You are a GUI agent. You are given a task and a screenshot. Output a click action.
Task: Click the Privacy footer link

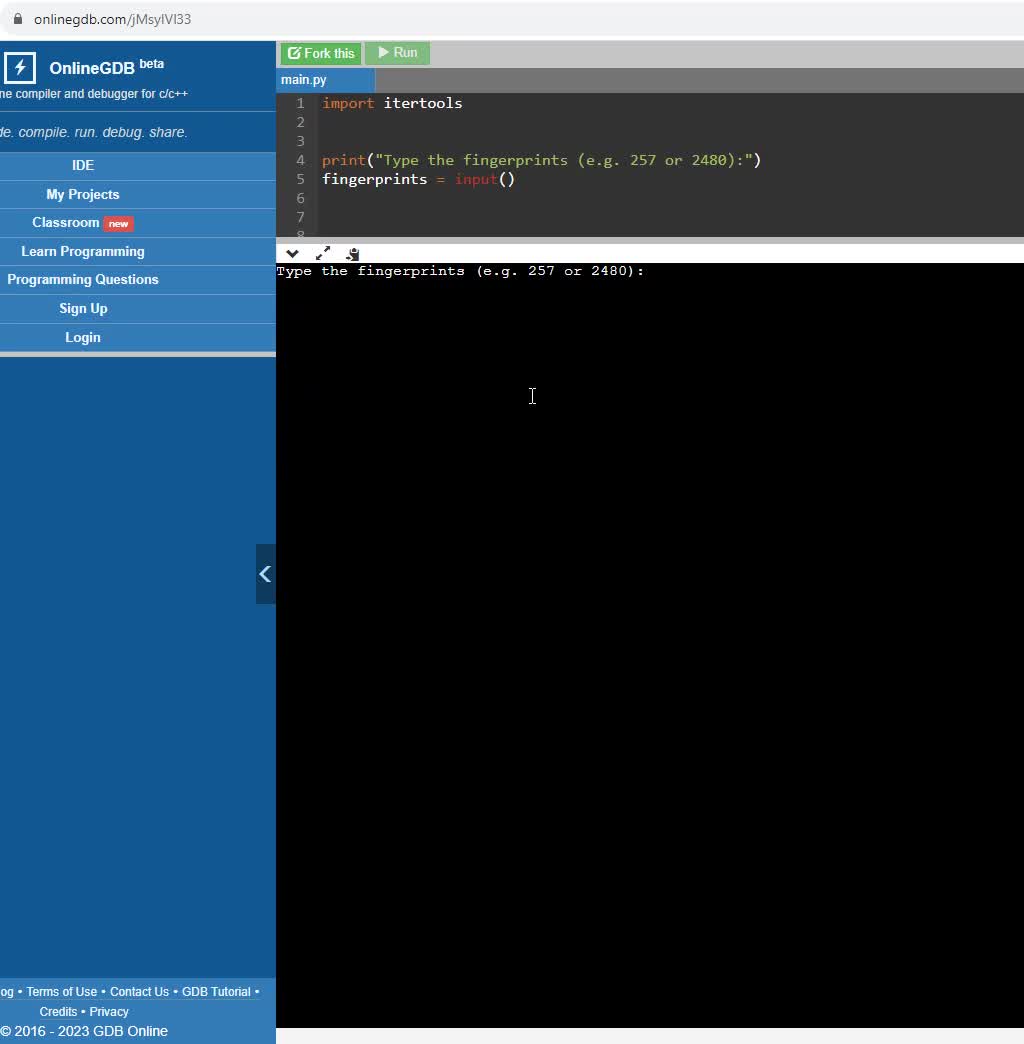click(x=109, y=1012)
